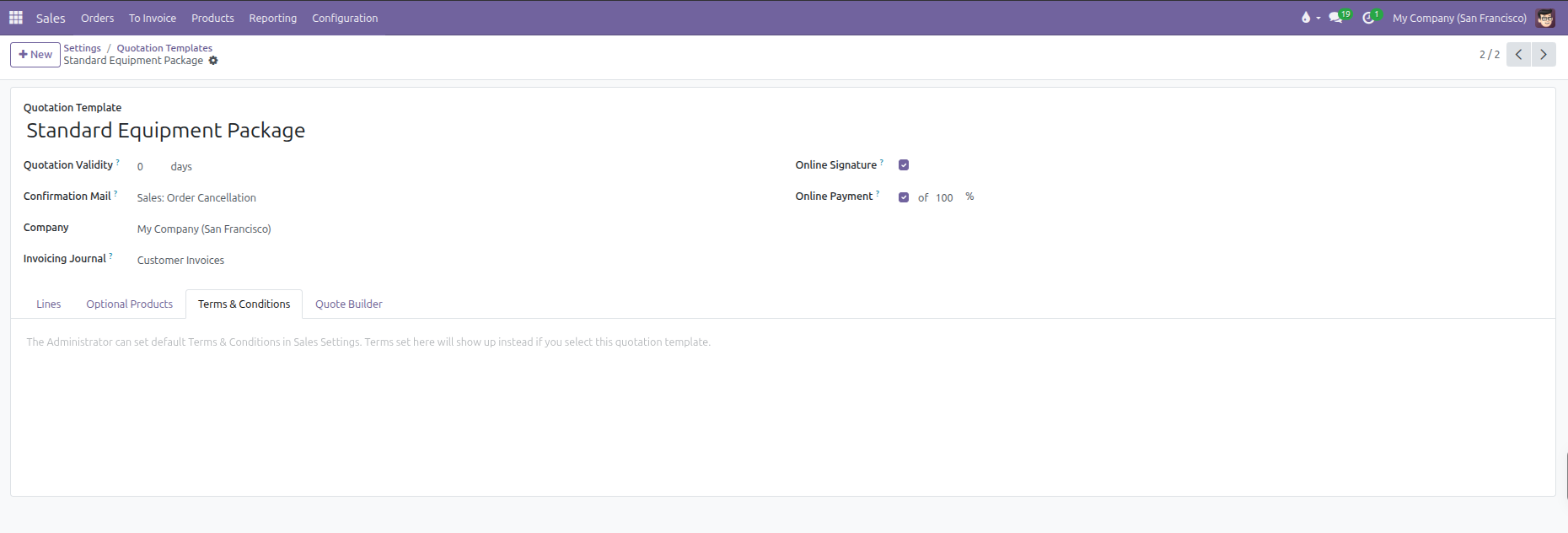The width and height of the screenshot is (1568, 533).
Task: Open the activities clock icon
Action: click(1368, 18)
